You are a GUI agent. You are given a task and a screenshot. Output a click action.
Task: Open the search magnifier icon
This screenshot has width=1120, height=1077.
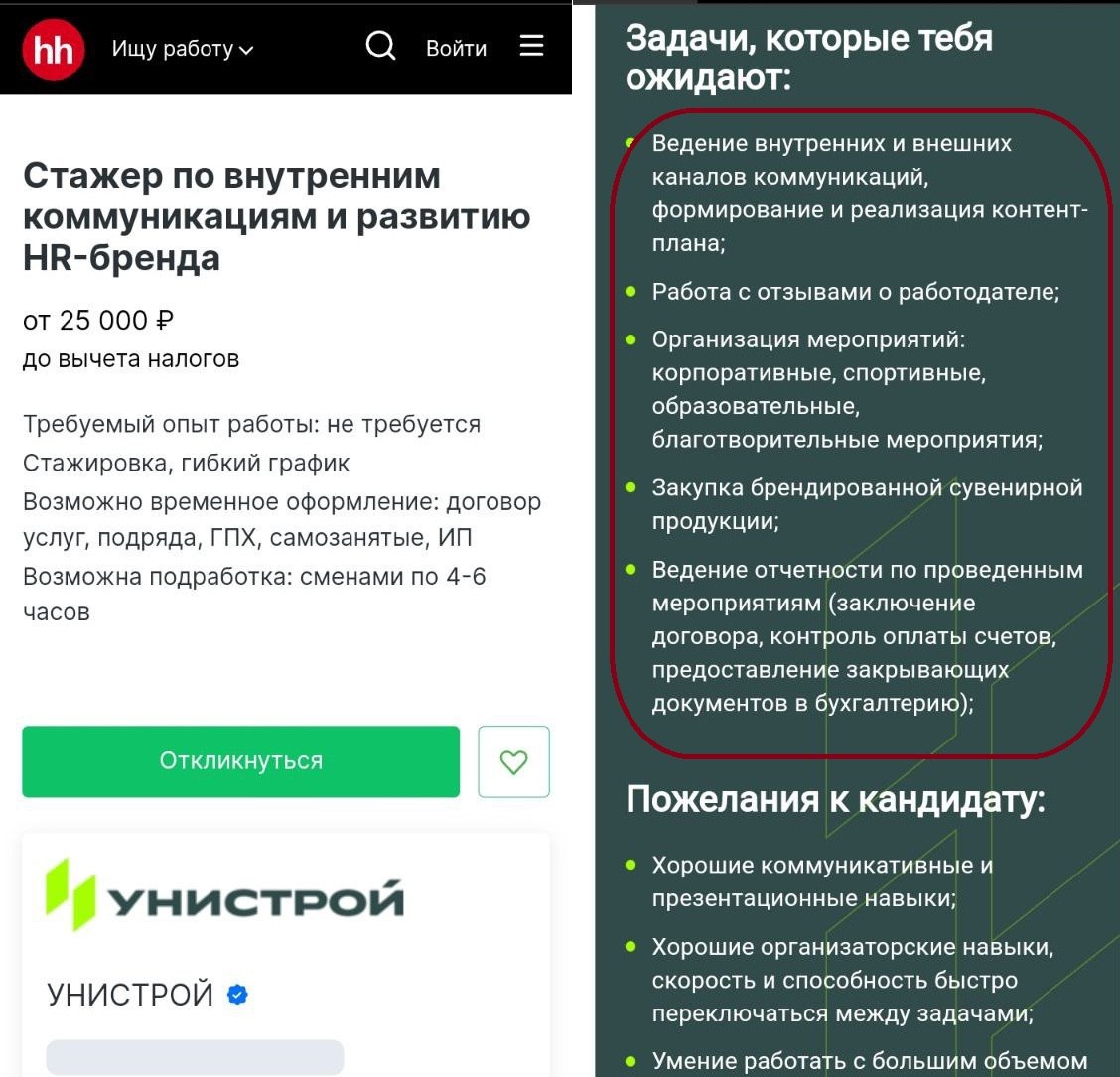point(380,46)
